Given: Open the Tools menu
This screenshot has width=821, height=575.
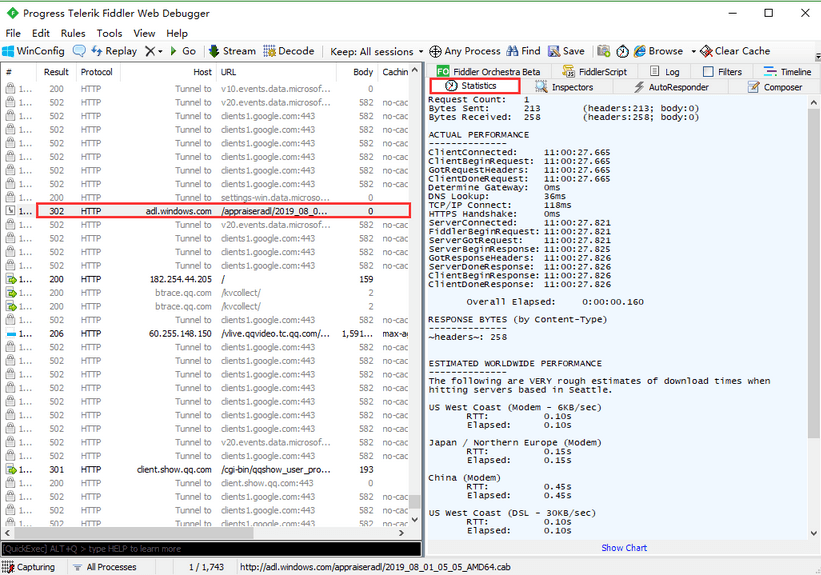Looking at the screenshot, I should pos(109,33).
